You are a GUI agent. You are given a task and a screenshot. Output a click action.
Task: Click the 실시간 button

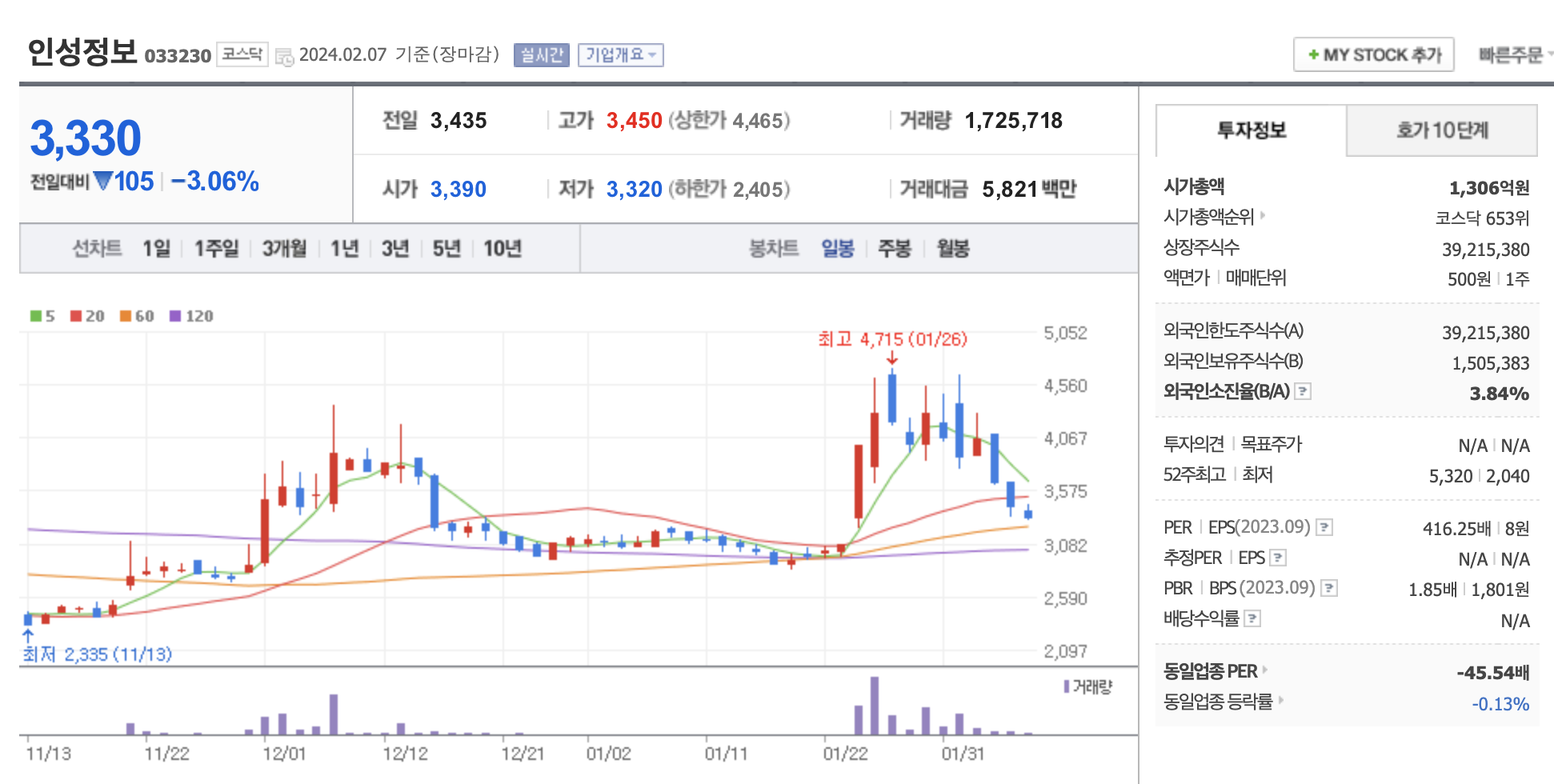(x=542, y=54)
